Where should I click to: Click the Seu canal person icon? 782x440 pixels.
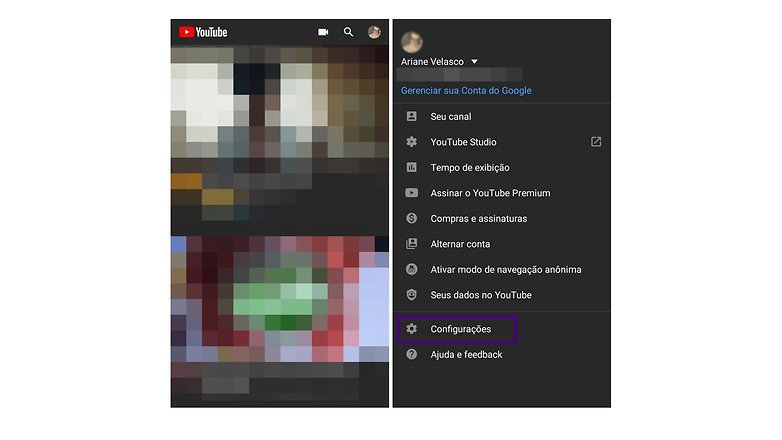pos(411,116)
